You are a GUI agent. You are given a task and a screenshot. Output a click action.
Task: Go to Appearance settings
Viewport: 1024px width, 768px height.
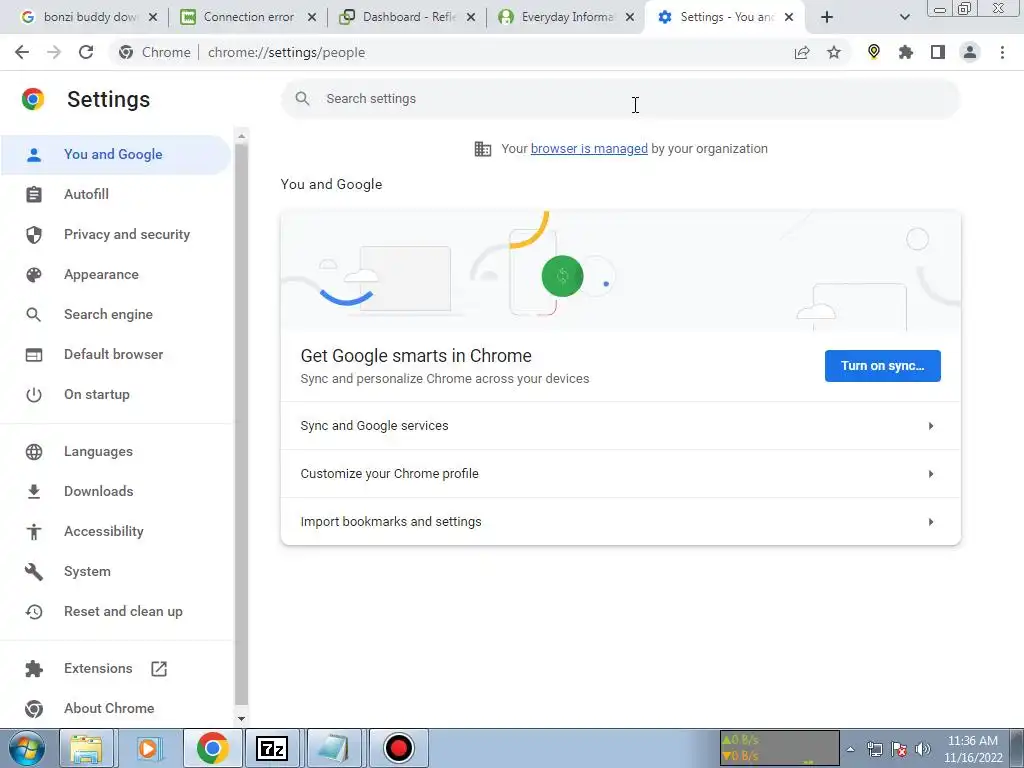pos(116,274)
